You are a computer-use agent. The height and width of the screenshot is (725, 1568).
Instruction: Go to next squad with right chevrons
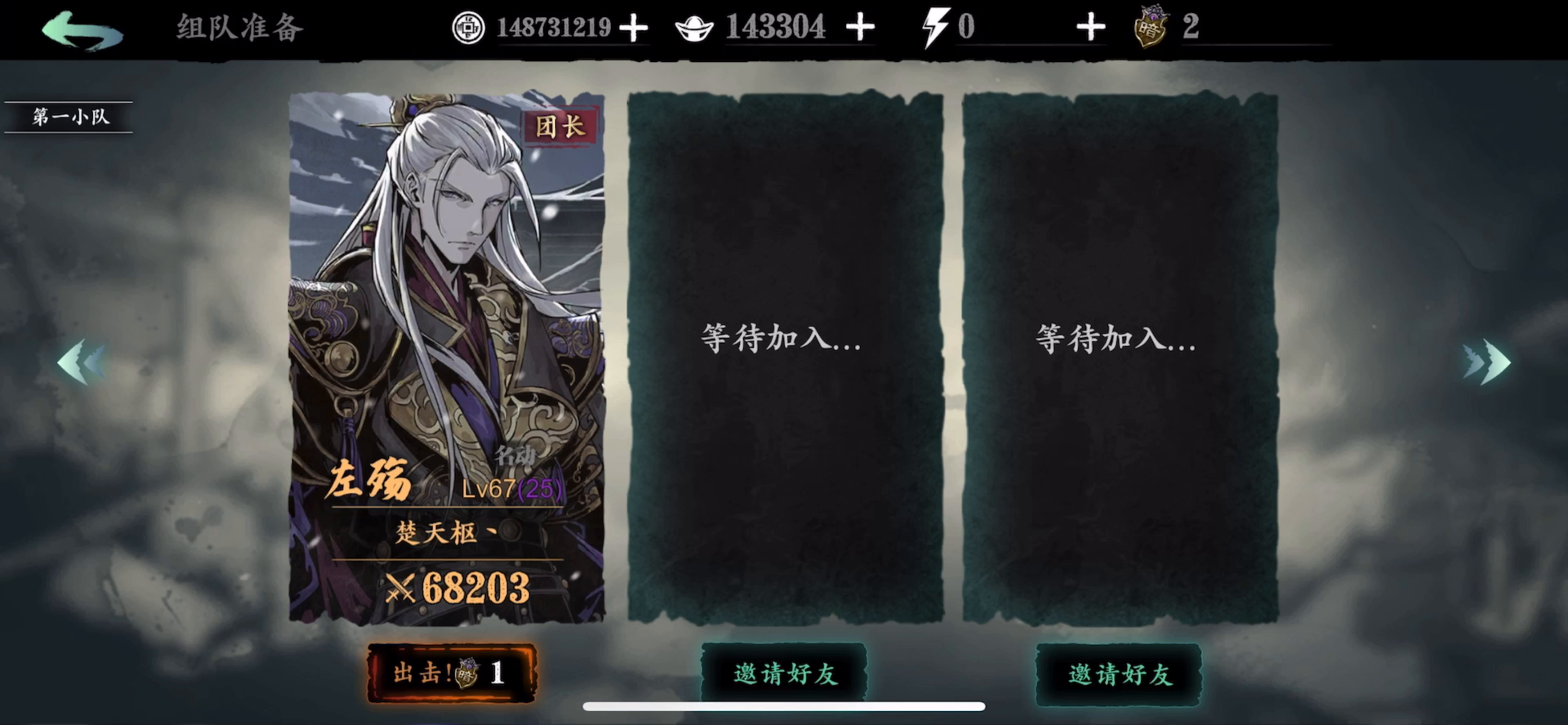click(x=1486, y=362)
